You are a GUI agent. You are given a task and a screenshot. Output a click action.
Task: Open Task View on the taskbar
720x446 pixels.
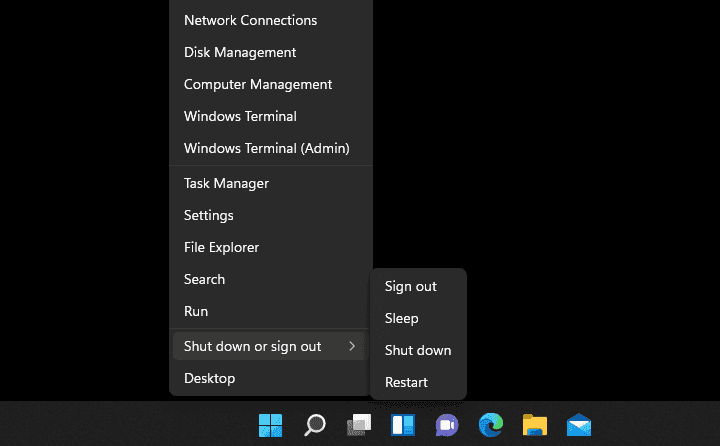click(x=359, y=425)
